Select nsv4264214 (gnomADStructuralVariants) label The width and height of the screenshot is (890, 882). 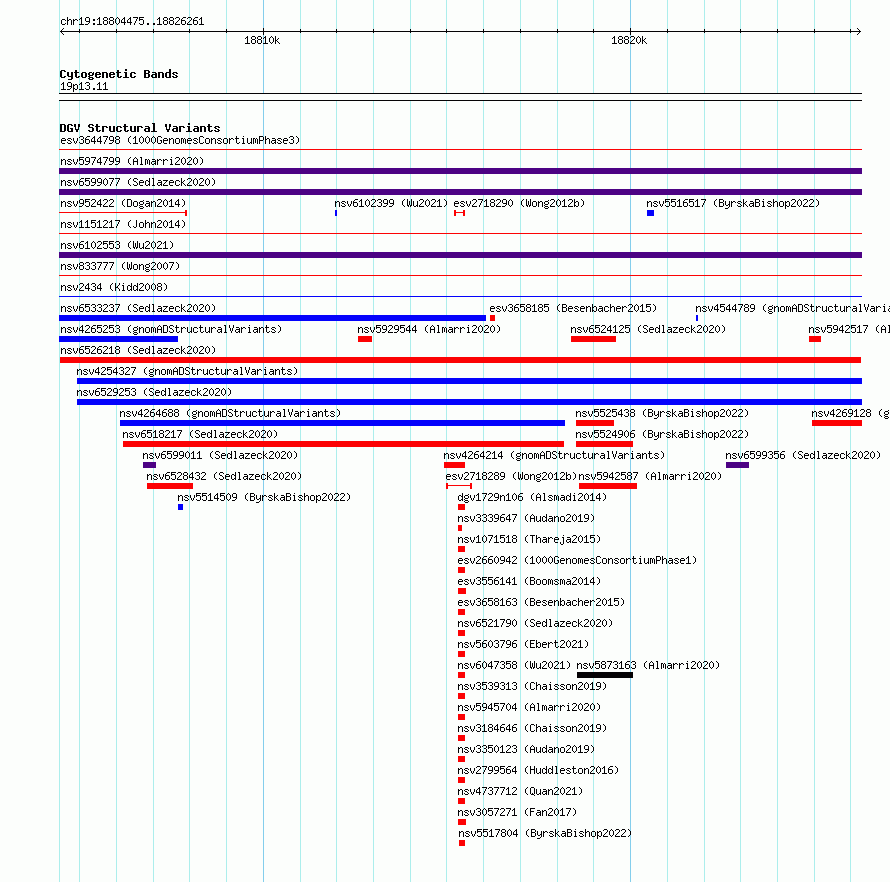click(x=554, y=455)
